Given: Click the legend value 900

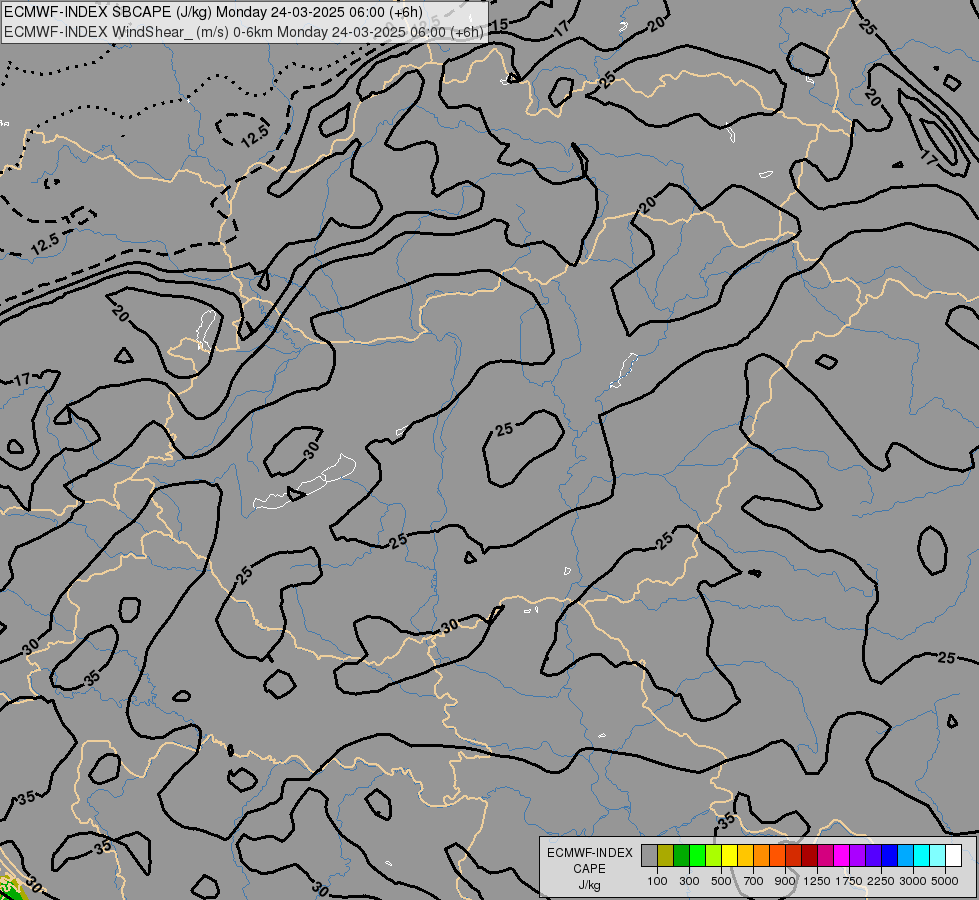Looking at the screenshot, I should (x=785, y=881).
